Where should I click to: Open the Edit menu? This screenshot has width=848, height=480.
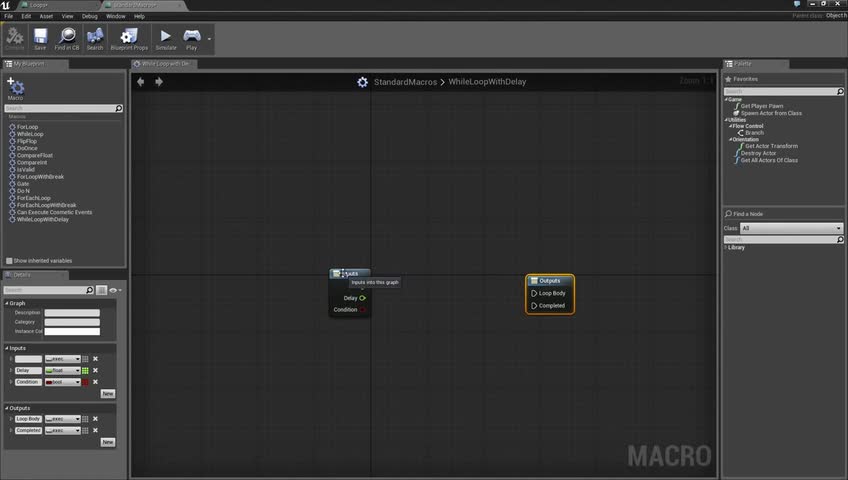point(26,16)
